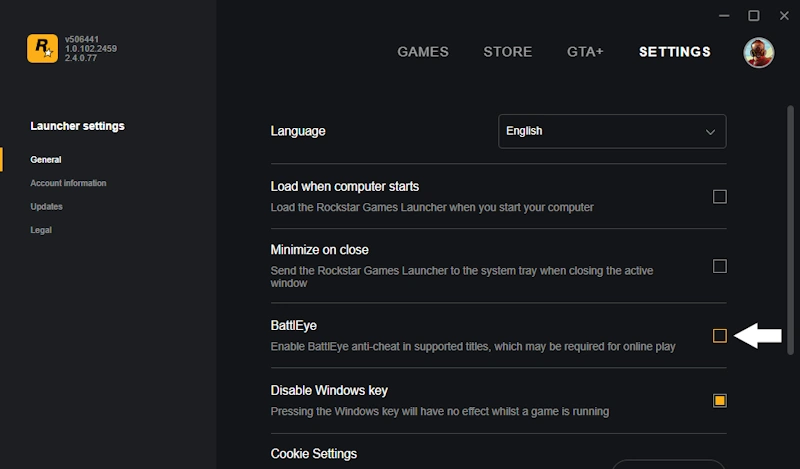Go to the GTA+ tab
This screenshot has width=800, height=469.
585,52
